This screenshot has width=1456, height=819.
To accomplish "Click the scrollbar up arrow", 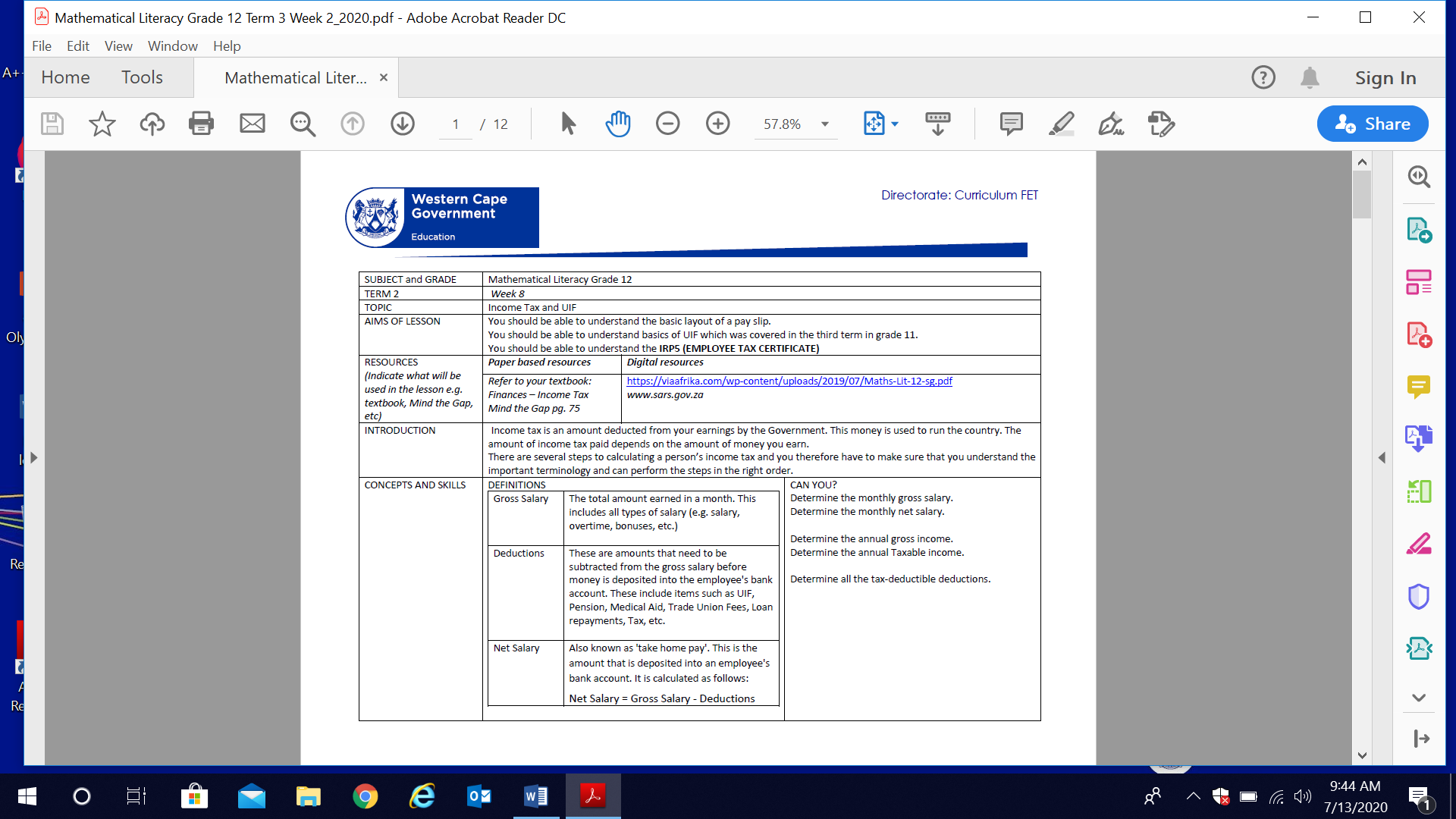I will click(1362, 162).
